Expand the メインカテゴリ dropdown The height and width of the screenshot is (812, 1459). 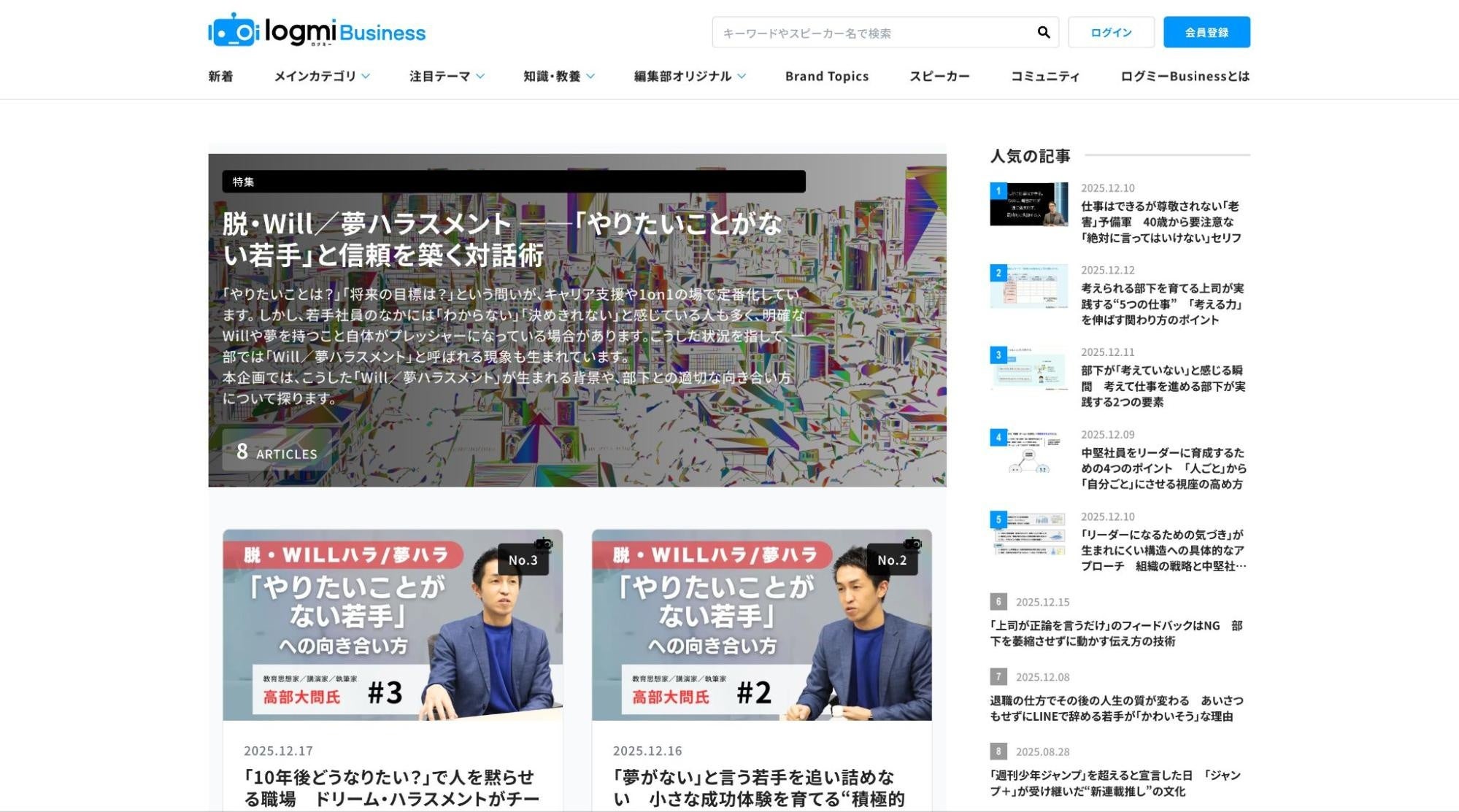(322, 76)
